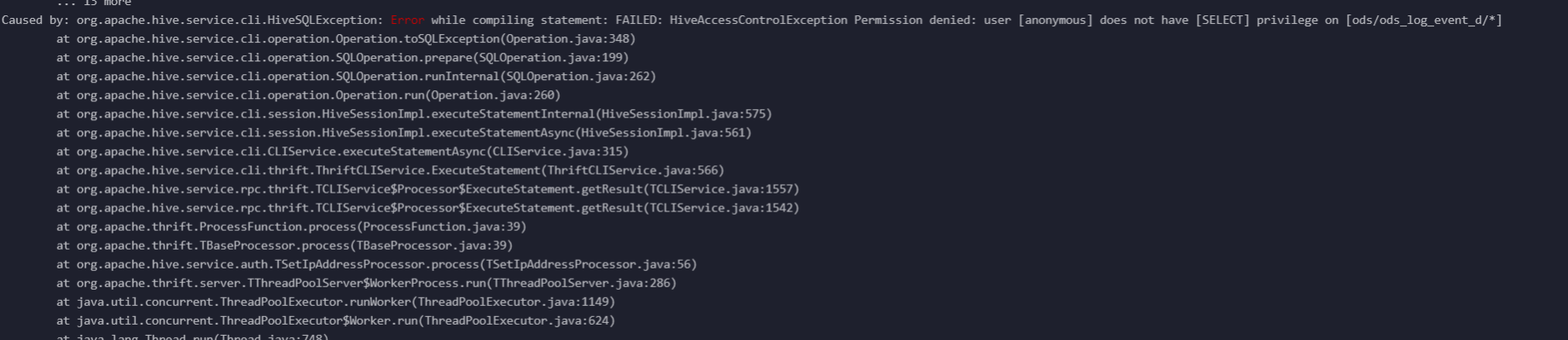Select the HiveSessionImpl.executeStatementInternal stack frame
1568x340 pixels.
(415, 113)
